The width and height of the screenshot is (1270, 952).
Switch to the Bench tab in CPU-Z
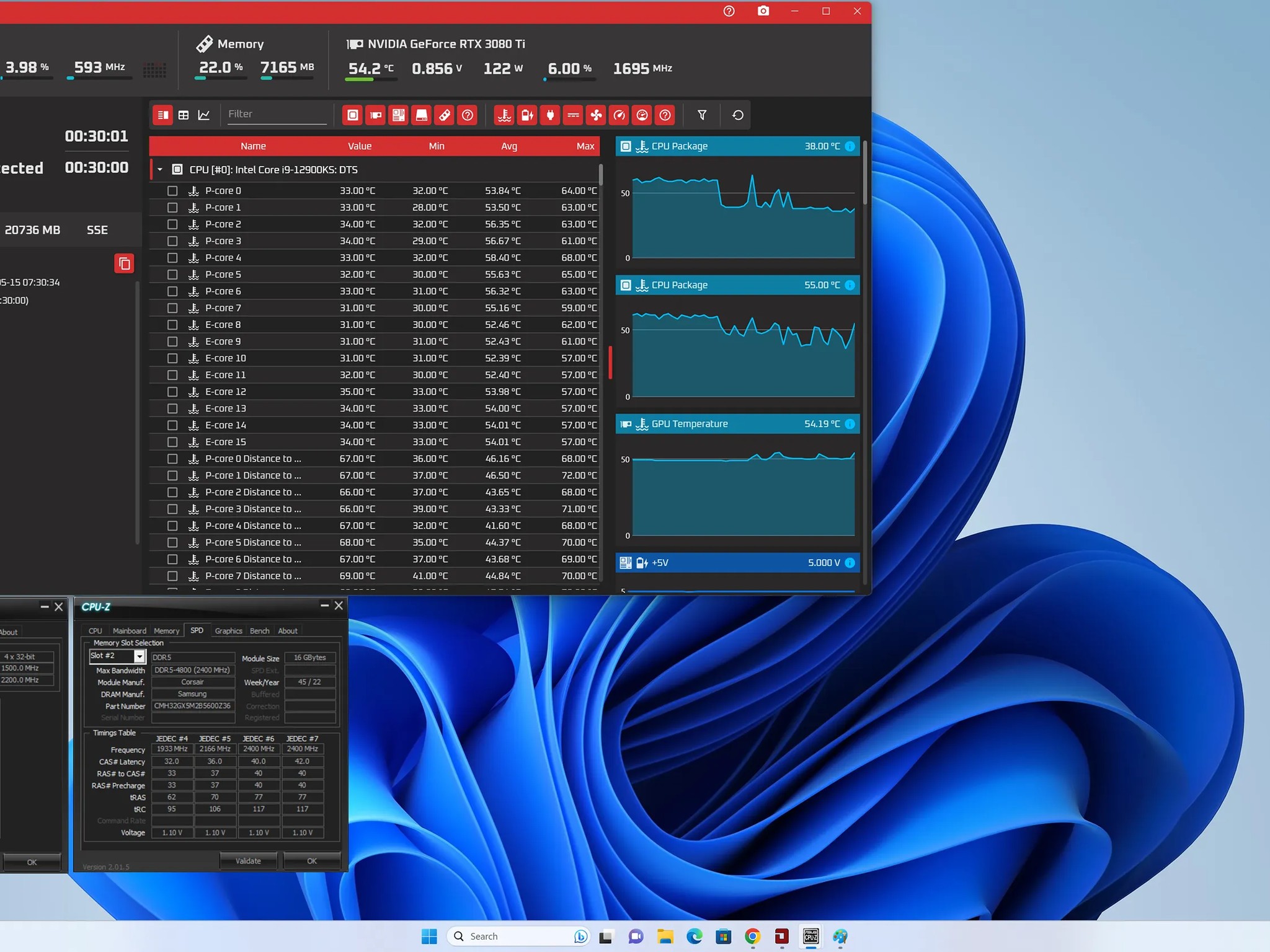260,631
